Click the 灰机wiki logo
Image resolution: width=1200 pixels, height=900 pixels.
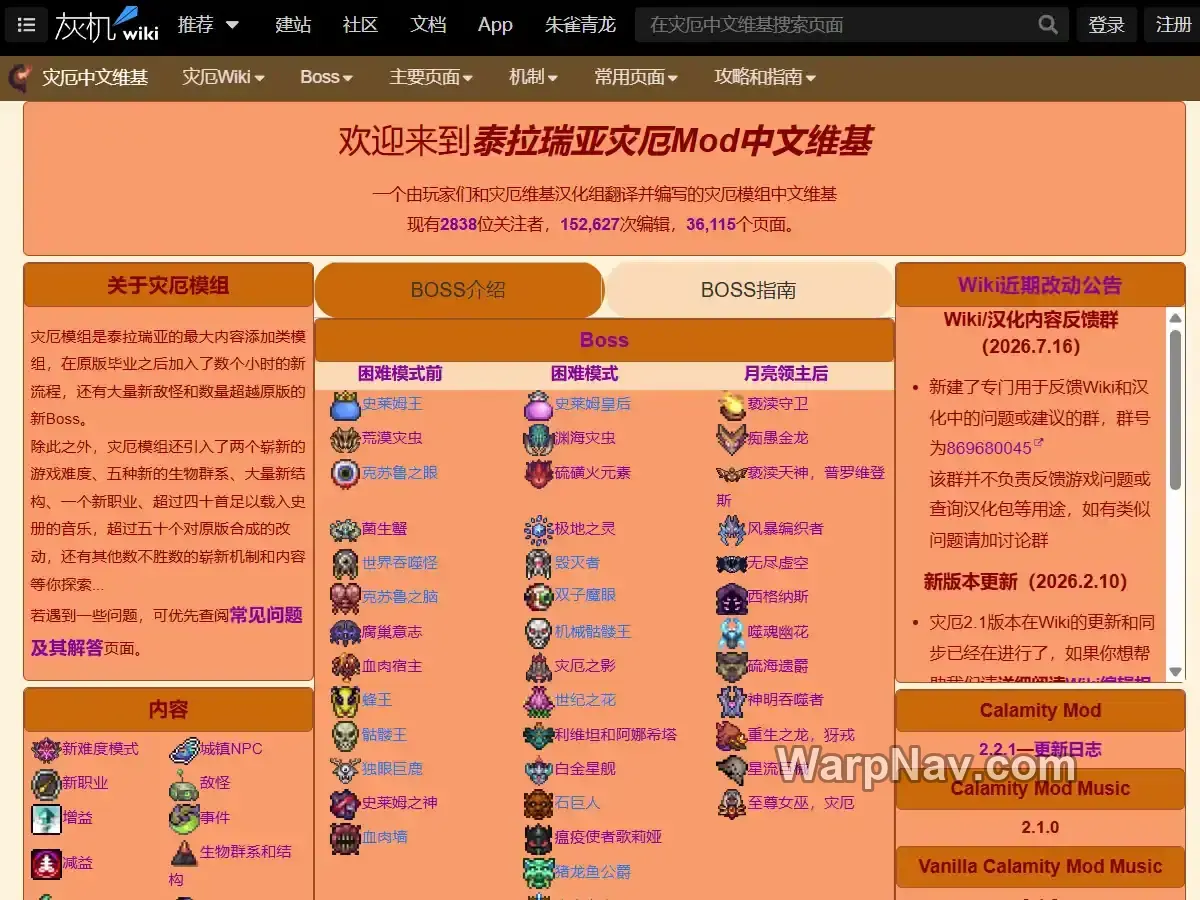click(106, 25)
